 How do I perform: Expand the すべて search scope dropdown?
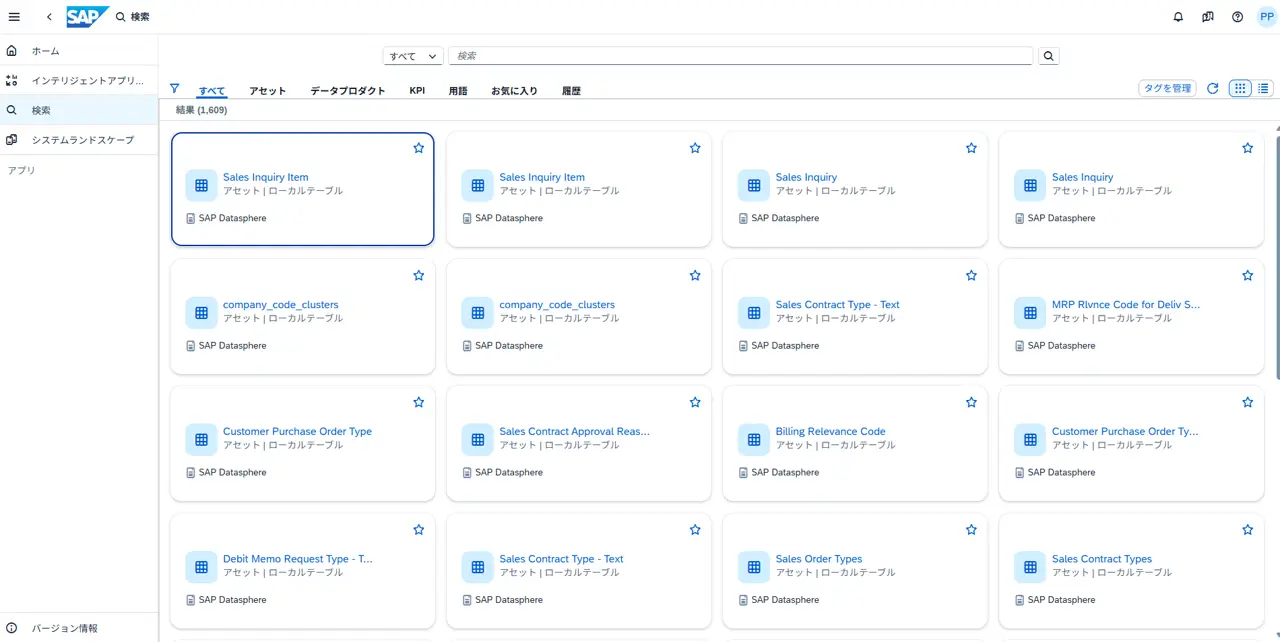tap(413, 56)
